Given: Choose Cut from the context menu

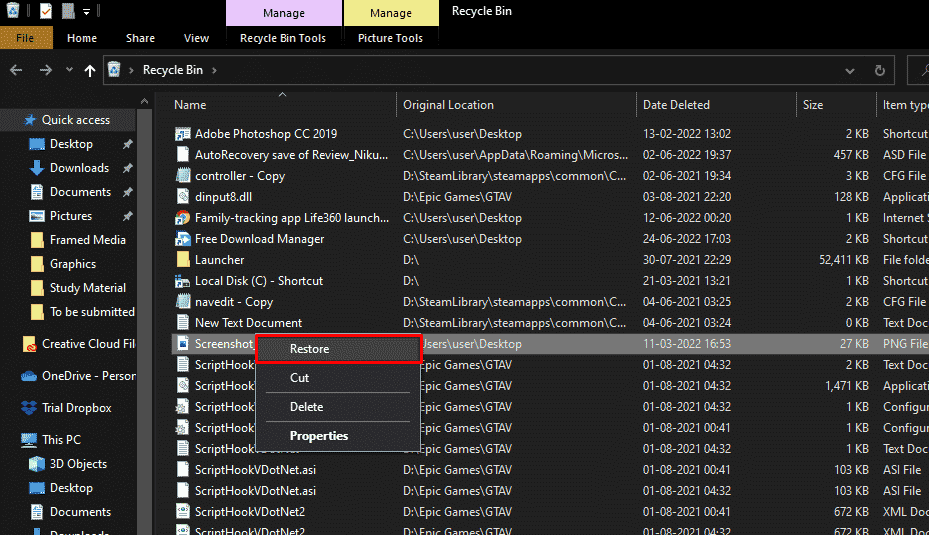Looking at the screenshot, I should pos(338,378).
